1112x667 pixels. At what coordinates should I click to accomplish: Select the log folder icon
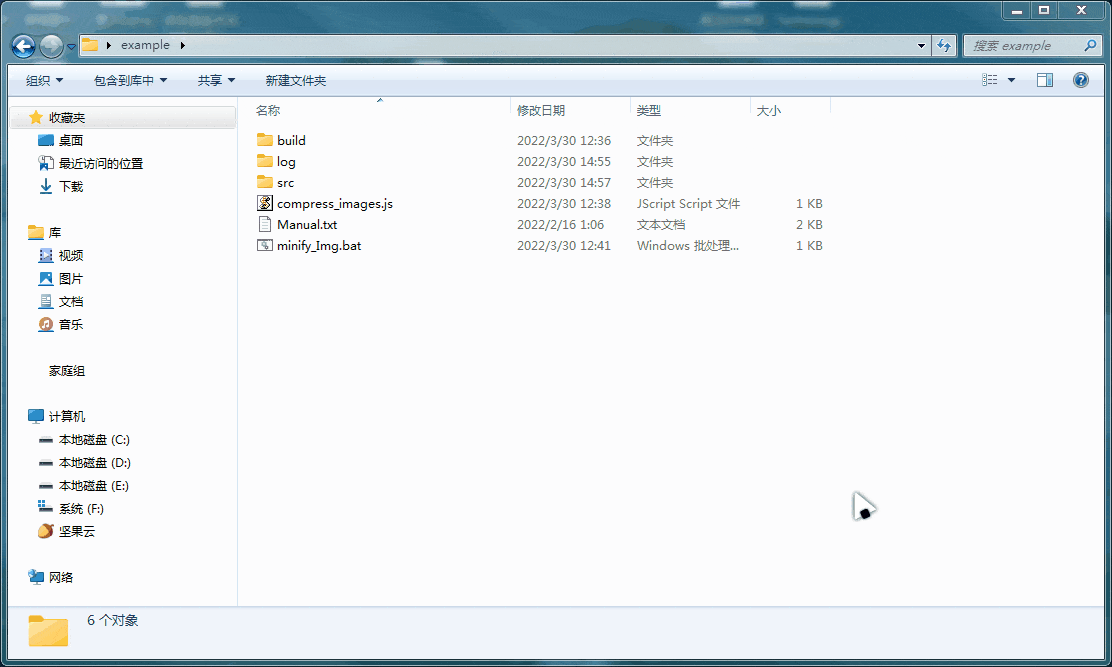click(265, 161)
